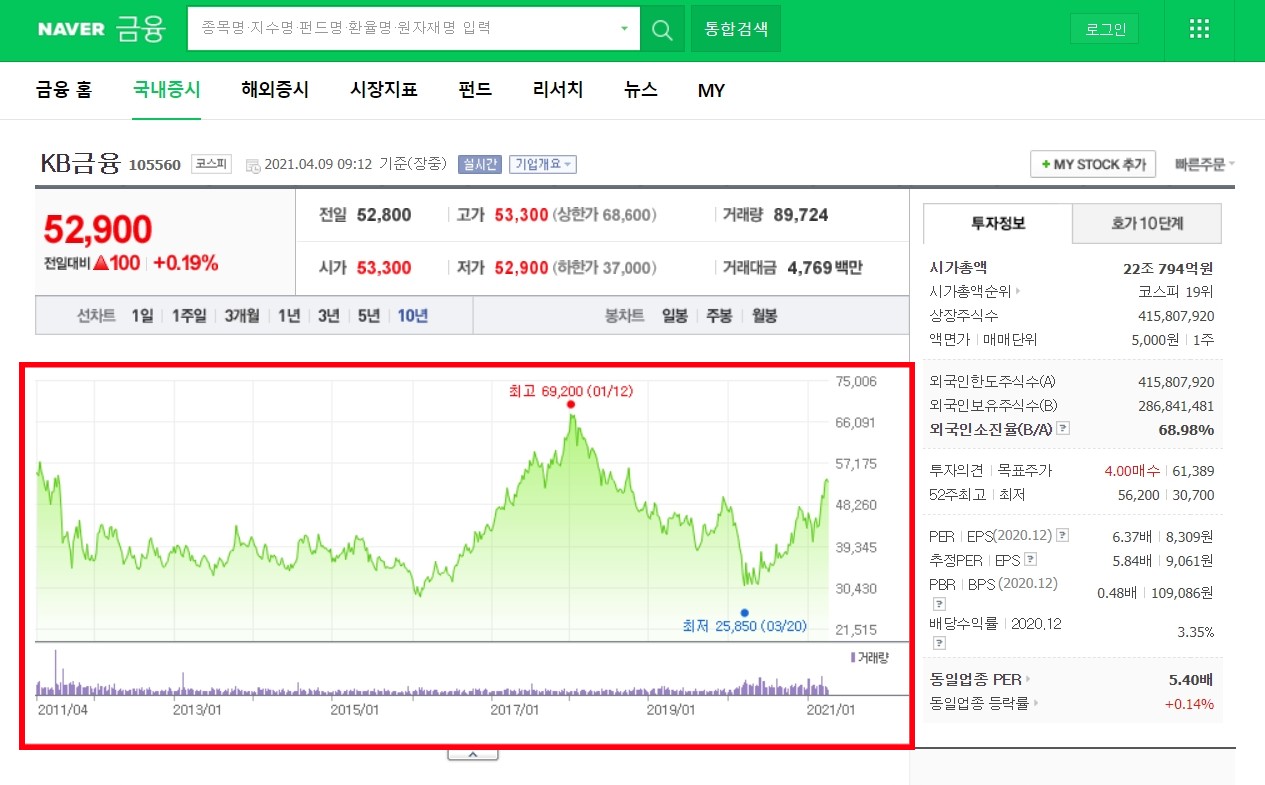Image resolution: width=1265 pixels, height=785 pixels.
Task: Click the calendar icon beside the date
Action: 252,165
